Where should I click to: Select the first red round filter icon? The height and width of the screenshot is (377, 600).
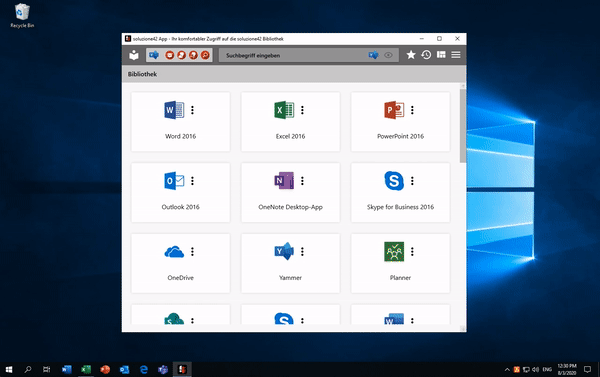[170, 55]
